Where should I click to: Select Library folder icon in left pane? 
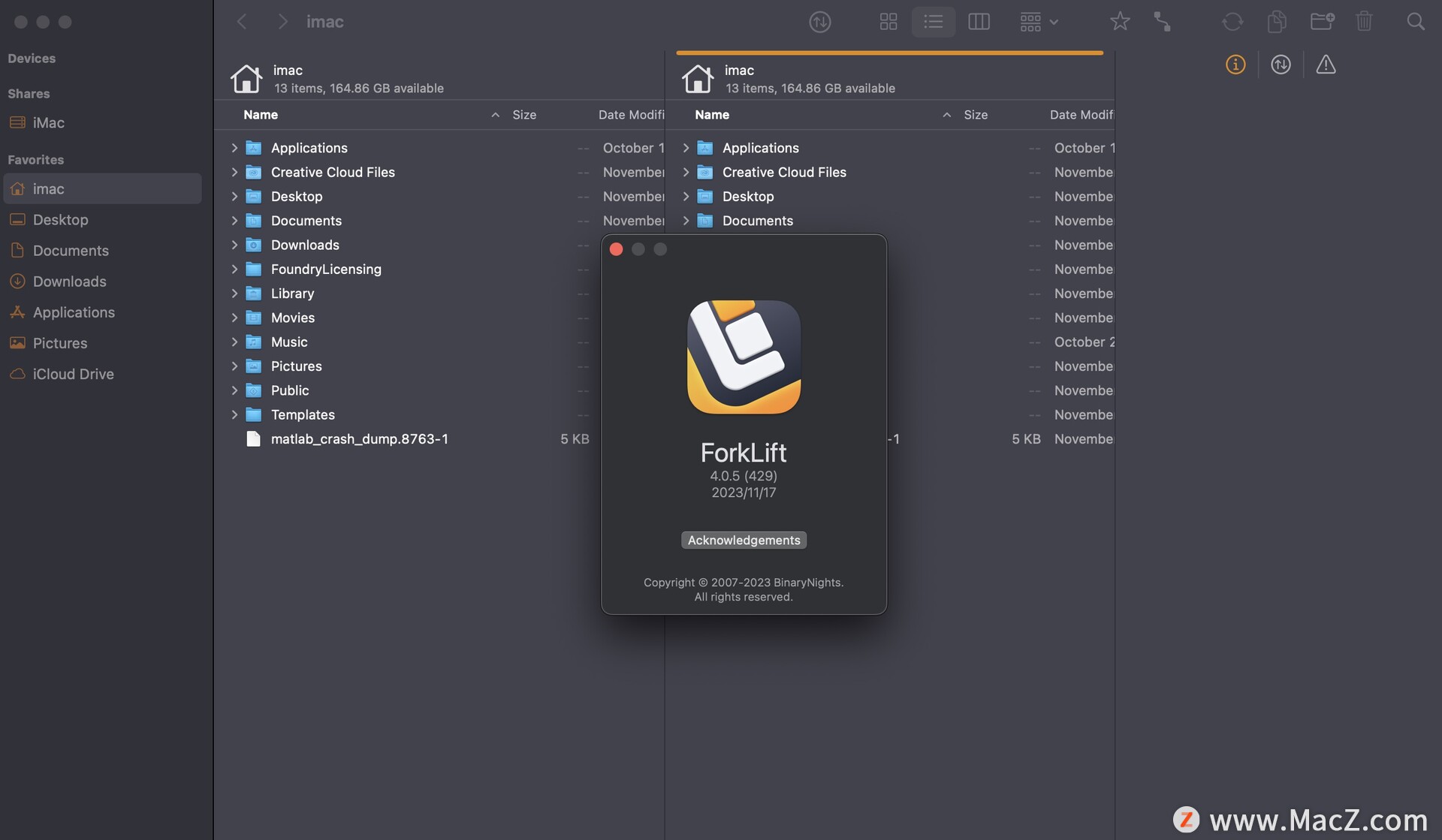pos(254,293)
